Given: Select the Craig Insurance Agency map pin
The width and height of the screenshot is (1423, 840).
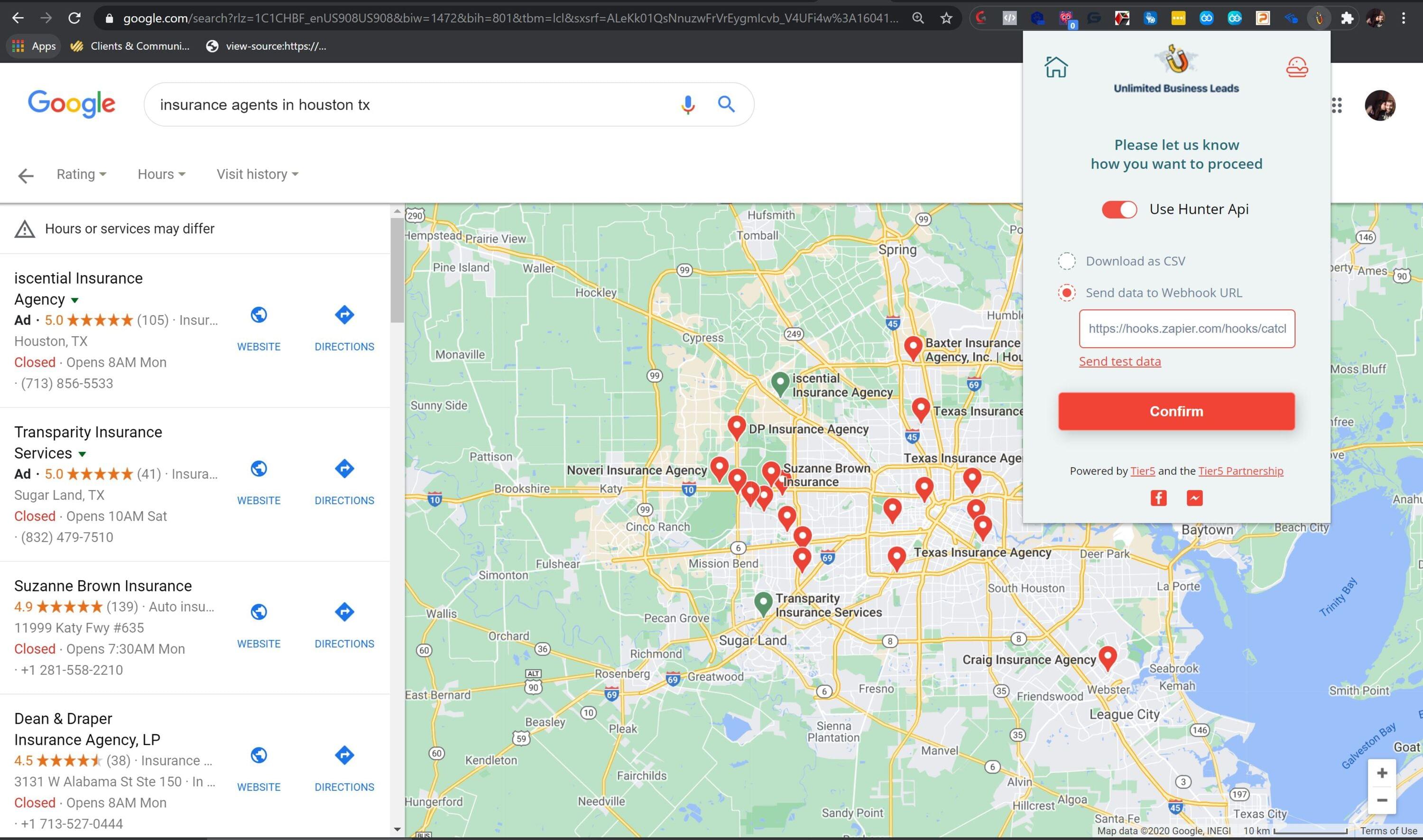Looking at the screenshot, I should [x=1108, y=658].
